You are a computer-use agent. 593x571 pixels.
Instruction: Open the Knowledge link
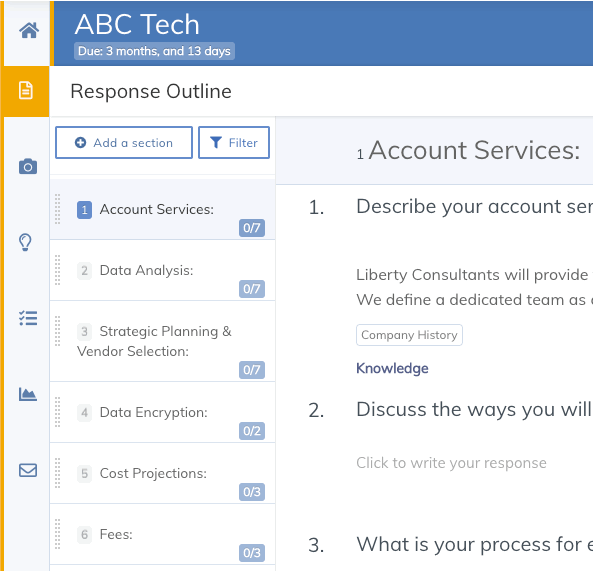tap(392, 368)
